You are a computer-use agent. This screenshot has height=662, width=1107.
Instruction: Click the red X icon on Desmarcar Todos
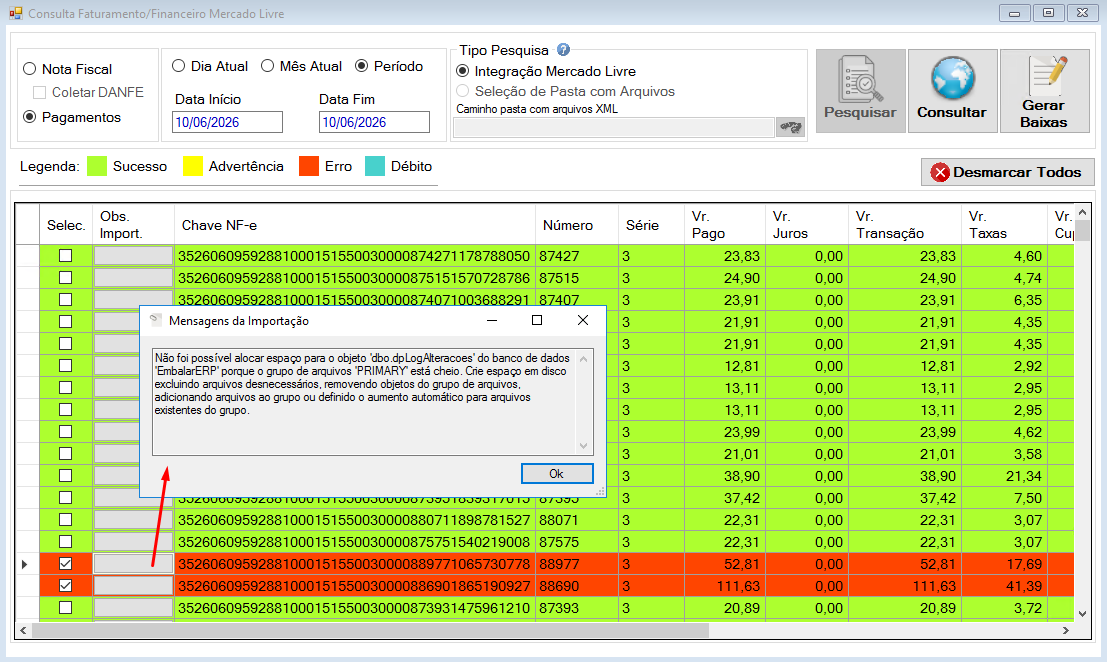click(940, 172)
